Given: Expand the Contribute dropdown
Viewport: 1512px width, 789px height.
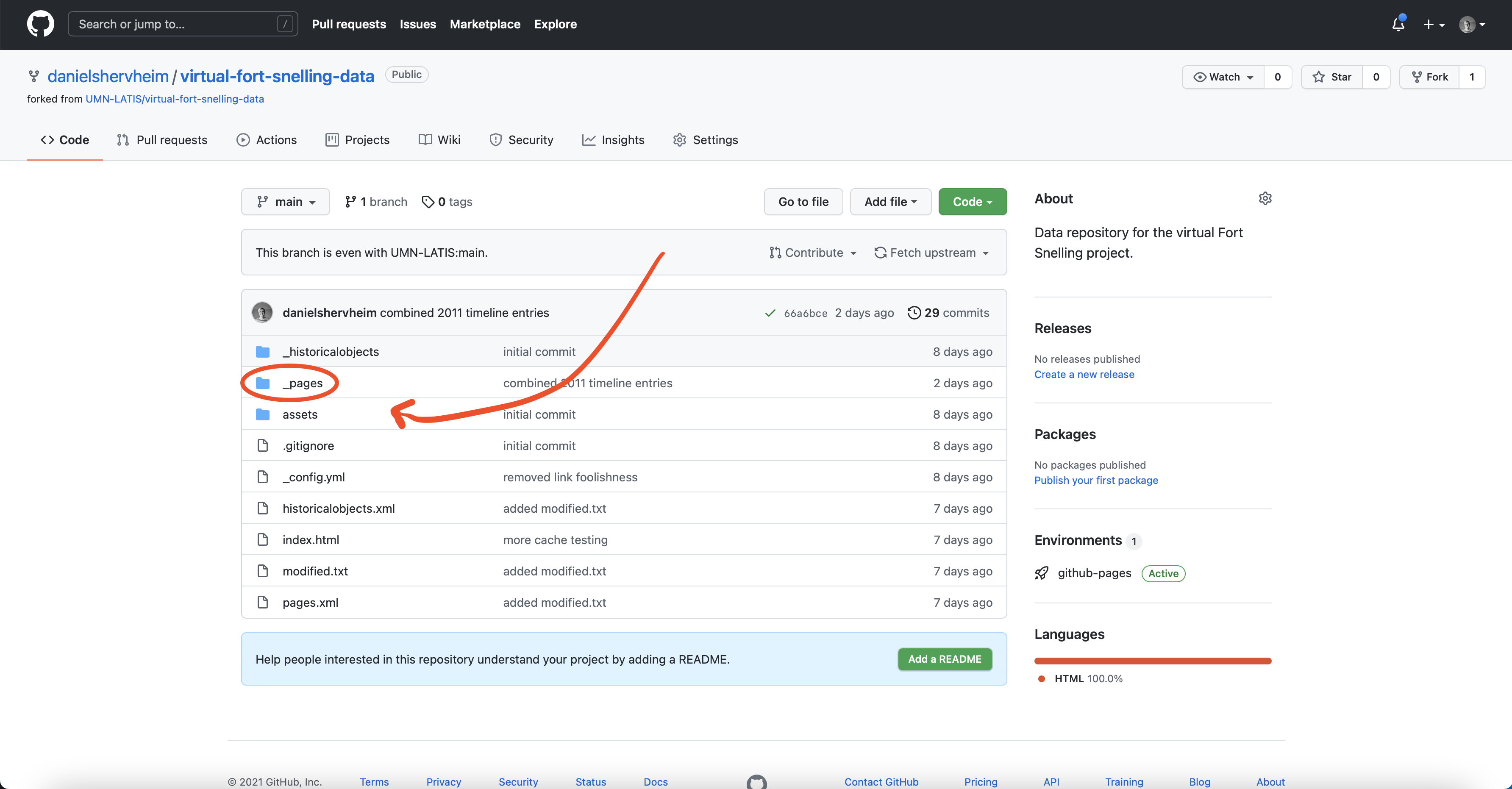Looking at the screenshot, I should coord(813,253).
